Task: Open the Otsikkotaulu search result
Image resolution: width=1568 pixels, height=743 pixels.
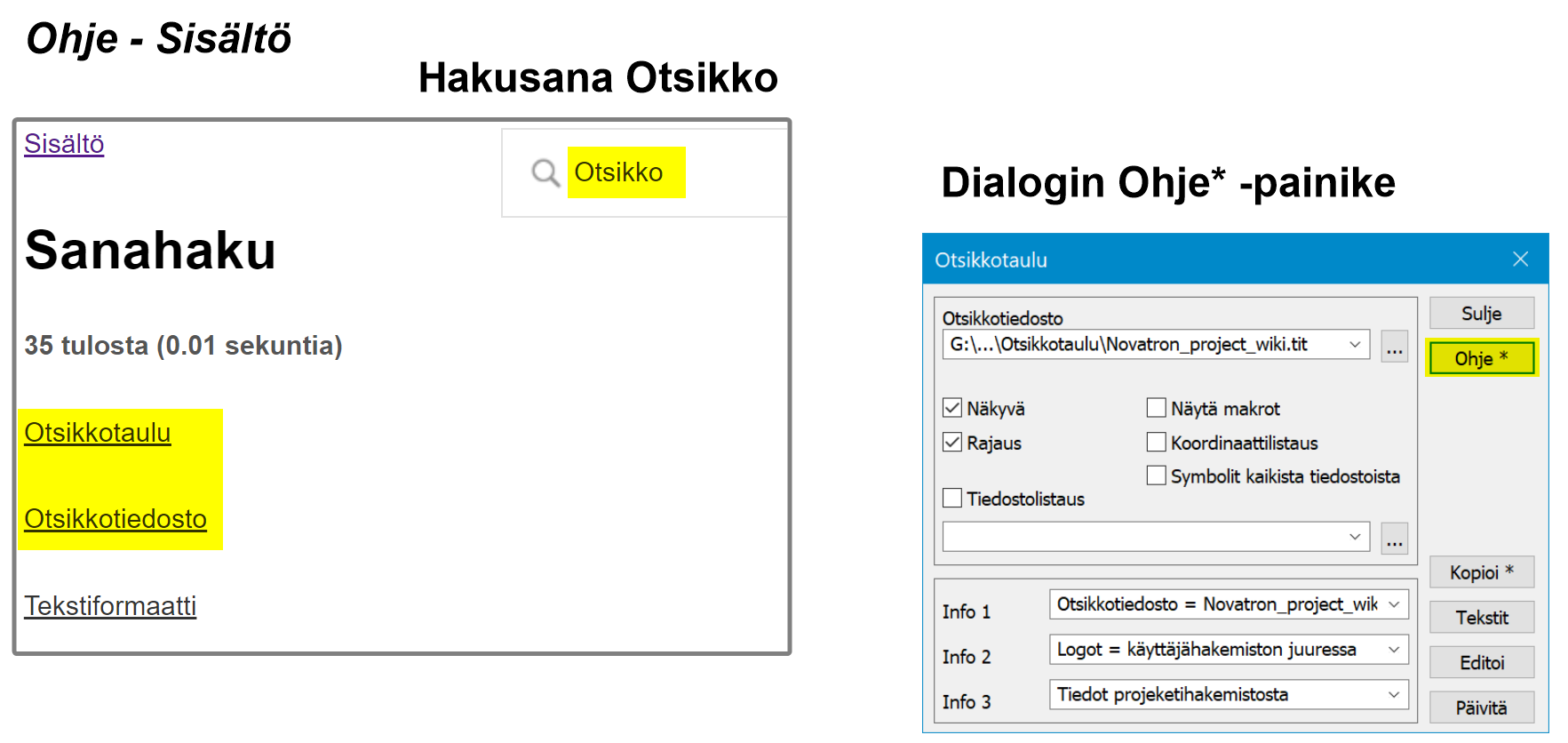Action: pyautogui.click(x=98, y=433)
